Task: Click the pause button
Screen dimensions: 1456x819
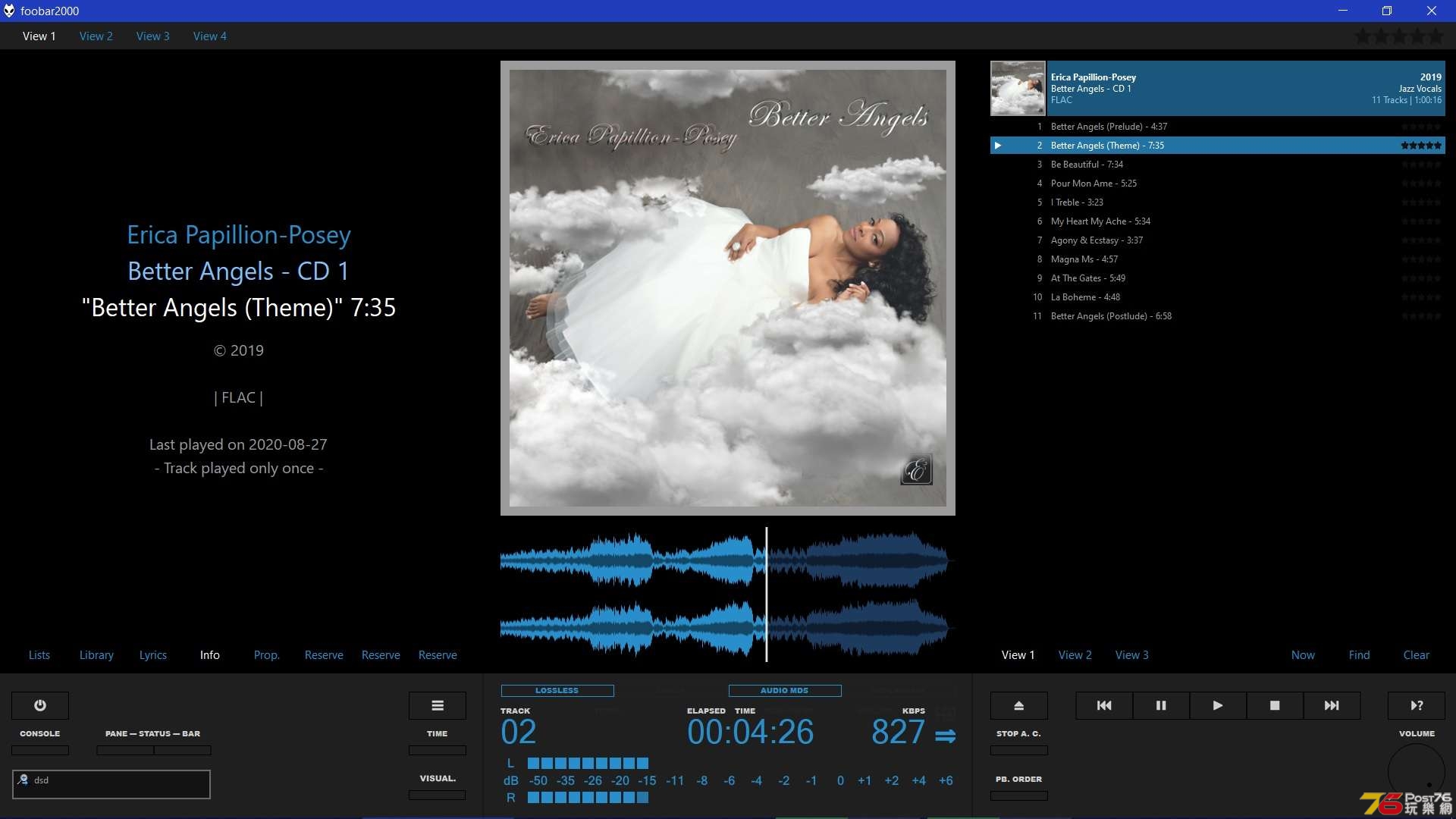Action: pyautogui.click(x=1161, y=705)
